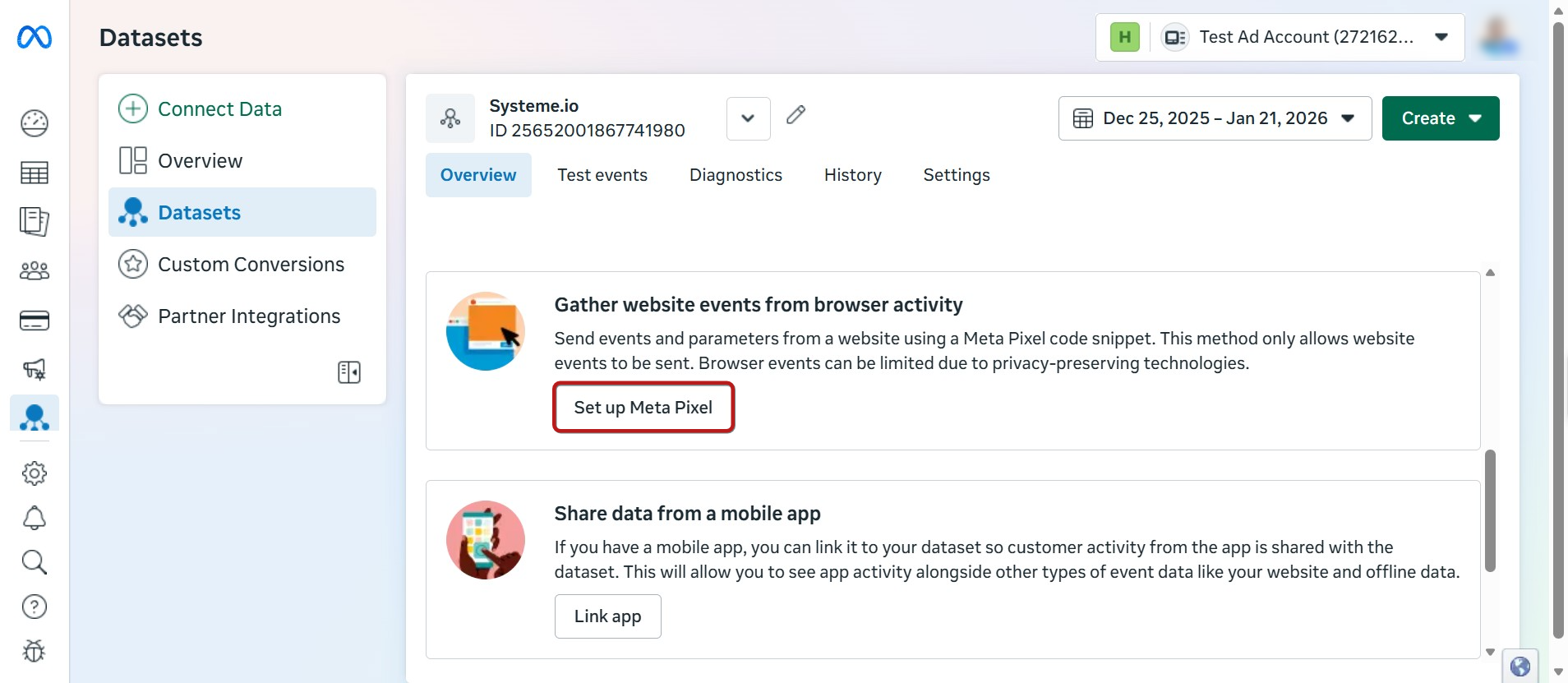Click Connect Data link text
Viewport: 1568px width, 683px height.
[219, 108]
